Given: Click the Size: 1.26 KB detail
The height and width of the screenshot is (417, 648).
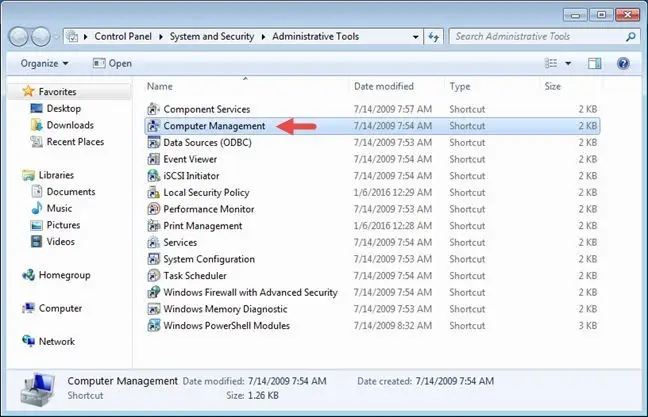Looking at the screenshot, I should point(252,396).
